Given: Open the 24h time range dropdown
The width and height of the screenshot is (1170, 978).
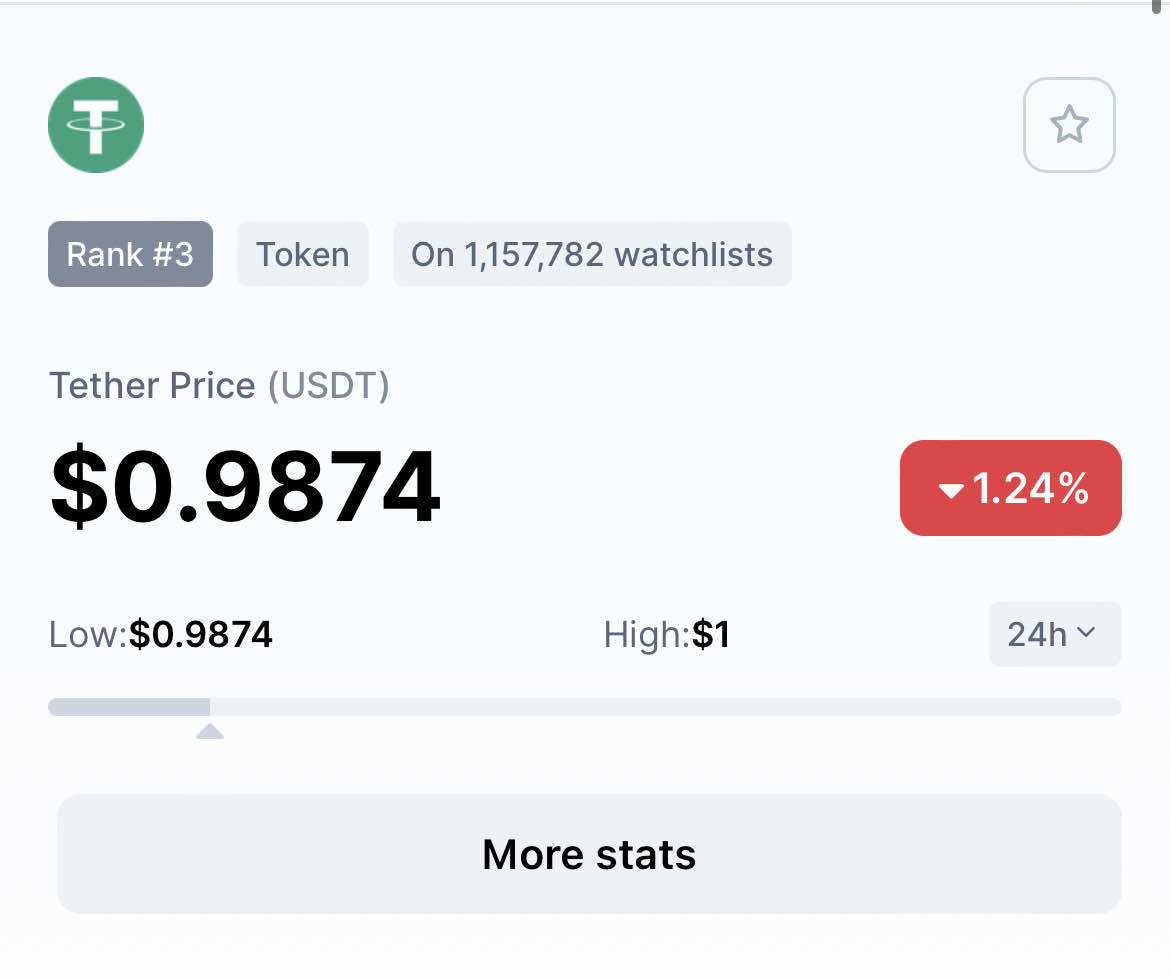Looking at the screenshot, I should coord(1054,634).
